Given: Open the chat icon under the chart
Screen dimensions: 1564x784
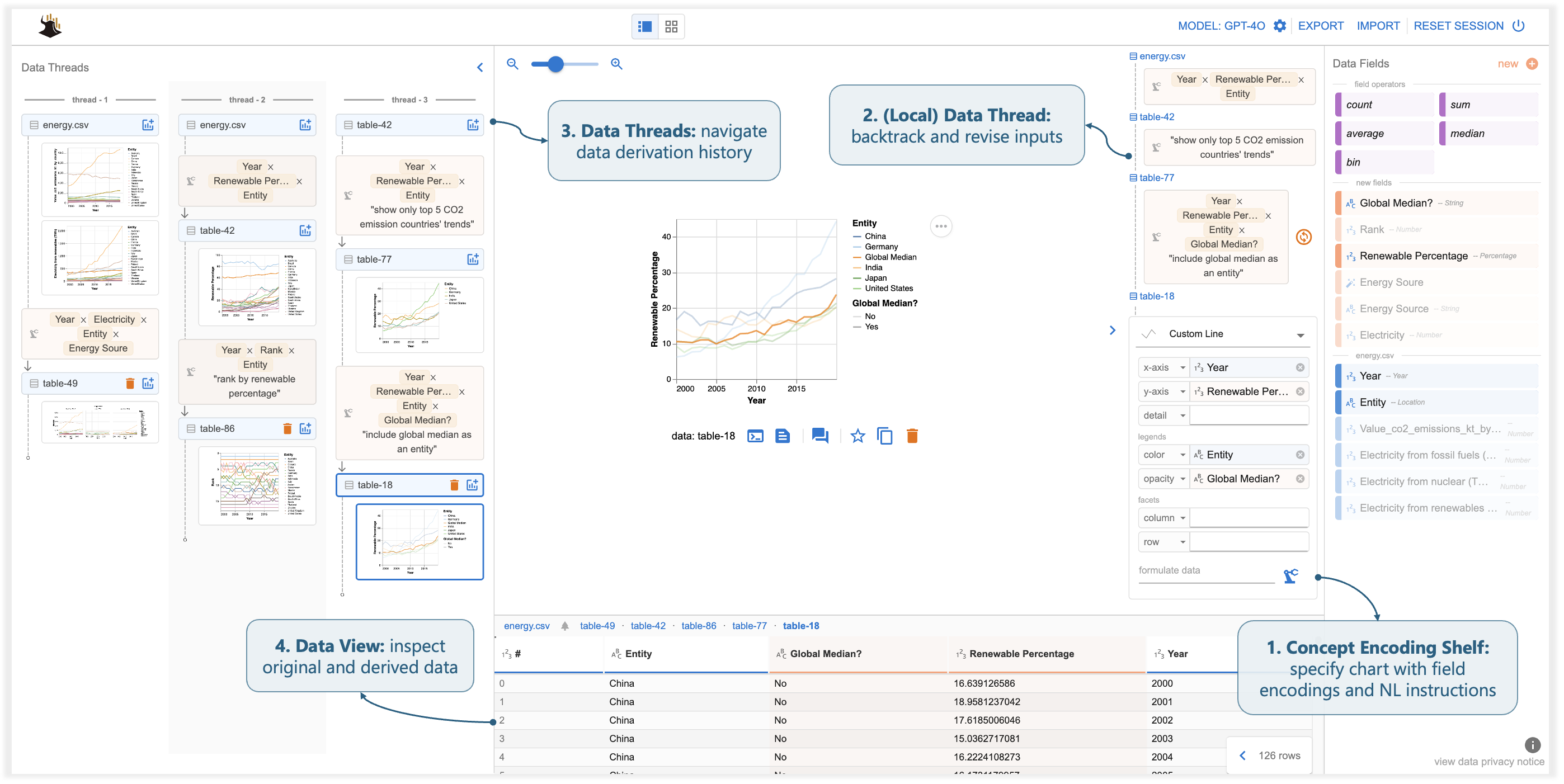Looking at the screenshot, I should click(819, 436).
